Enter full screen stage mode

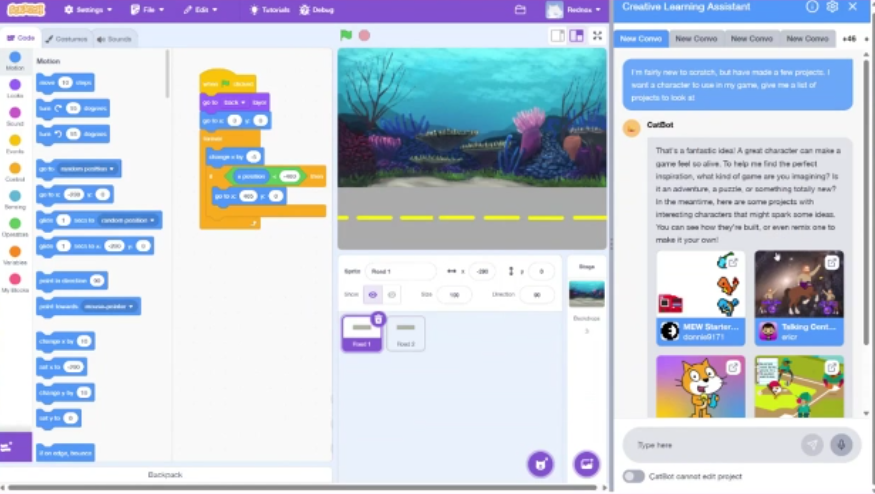point(597,35)
